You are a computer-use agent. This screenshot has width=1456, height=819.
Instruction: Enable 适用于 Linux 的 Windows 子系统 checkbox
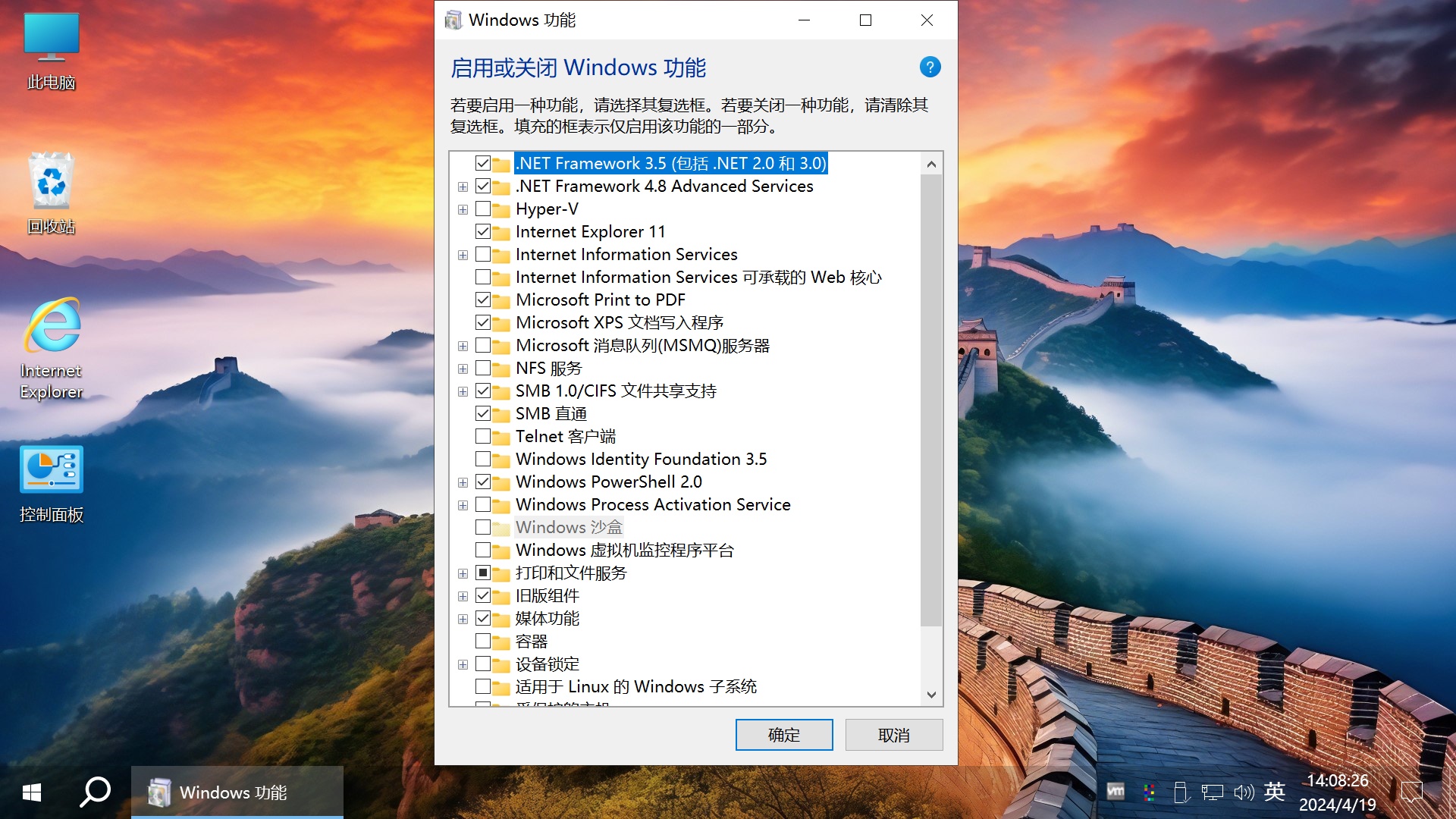(x=483, y=686)
